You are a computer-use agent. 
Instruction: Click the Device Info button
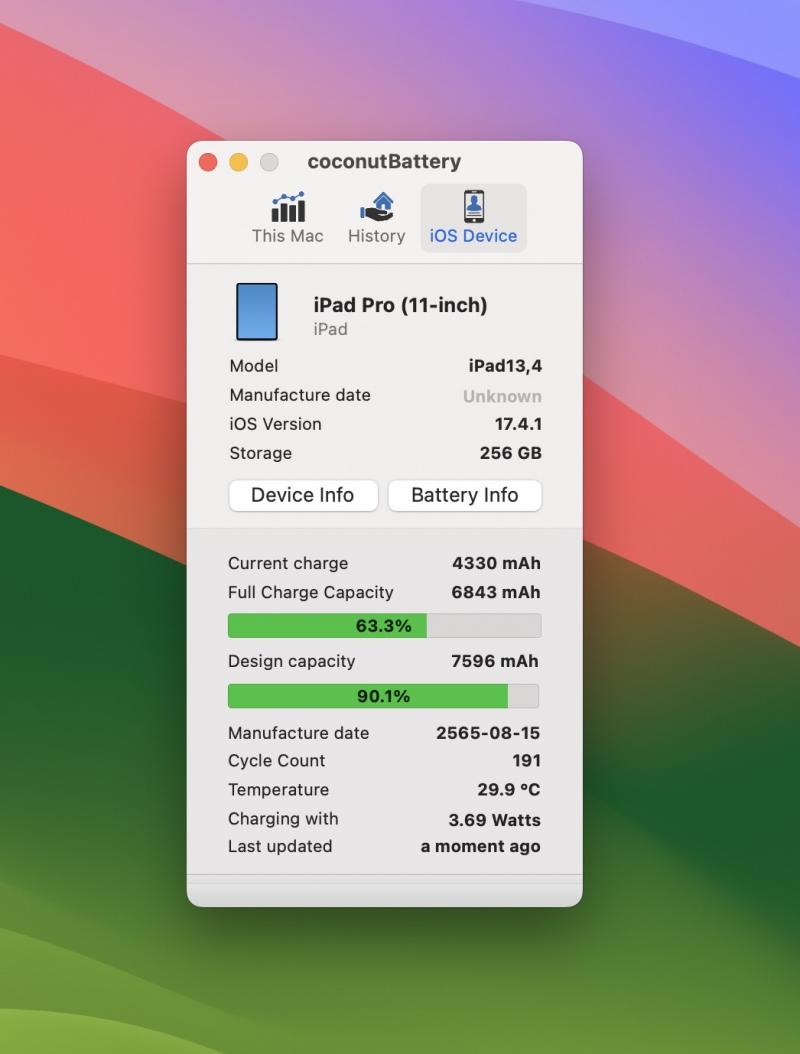[303, 495]
